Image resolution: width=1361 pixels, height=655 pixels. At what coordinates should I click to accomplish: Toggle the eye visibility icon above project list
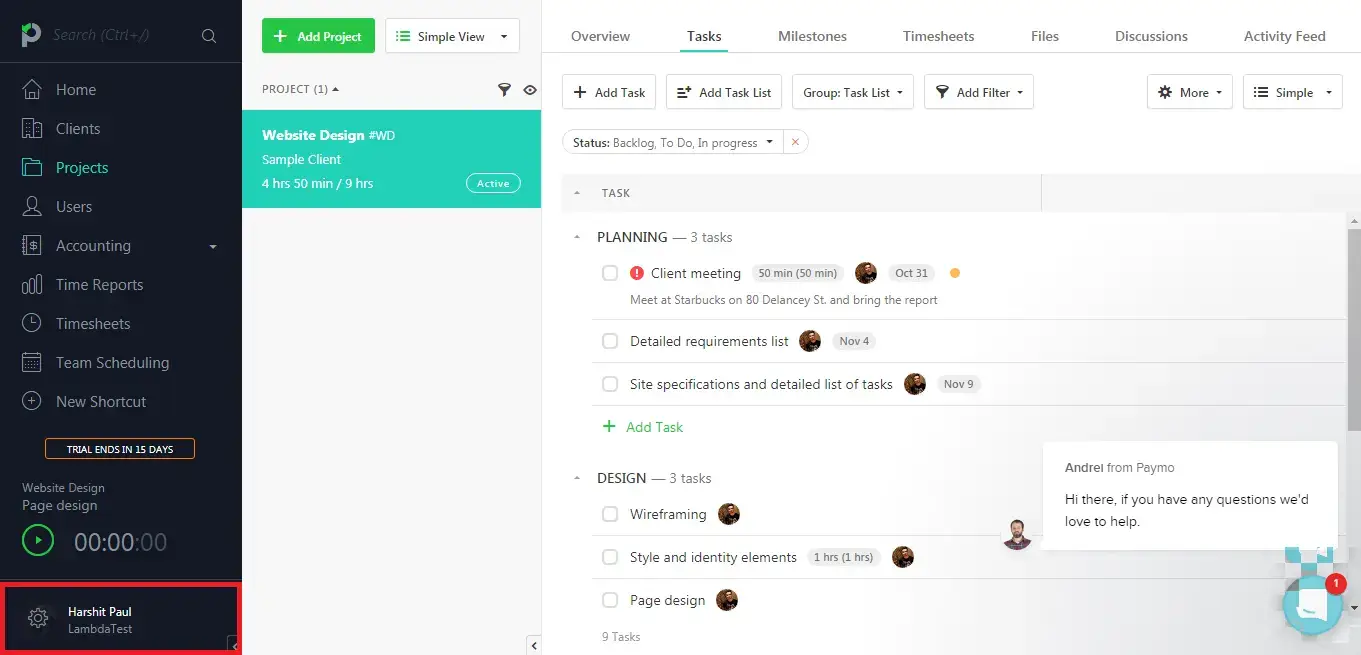[x=530, y=89]
